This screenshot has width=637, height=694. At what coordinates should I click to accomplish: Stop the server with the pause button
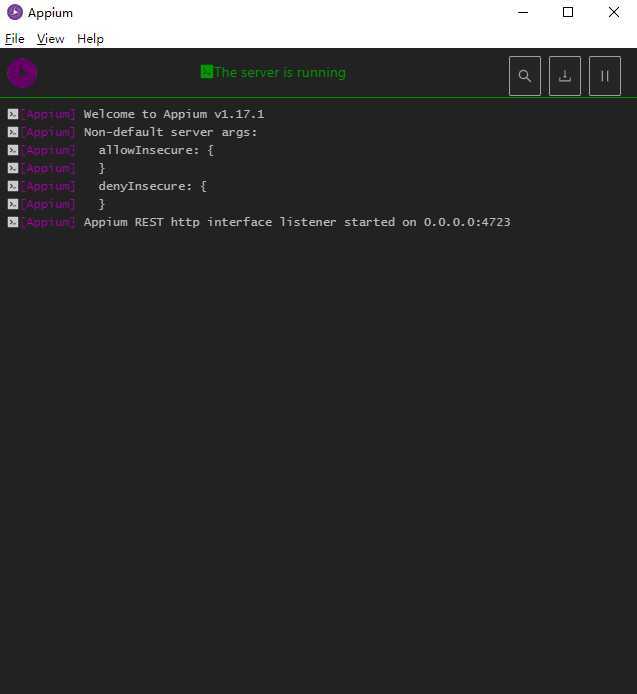coord(605,76)
